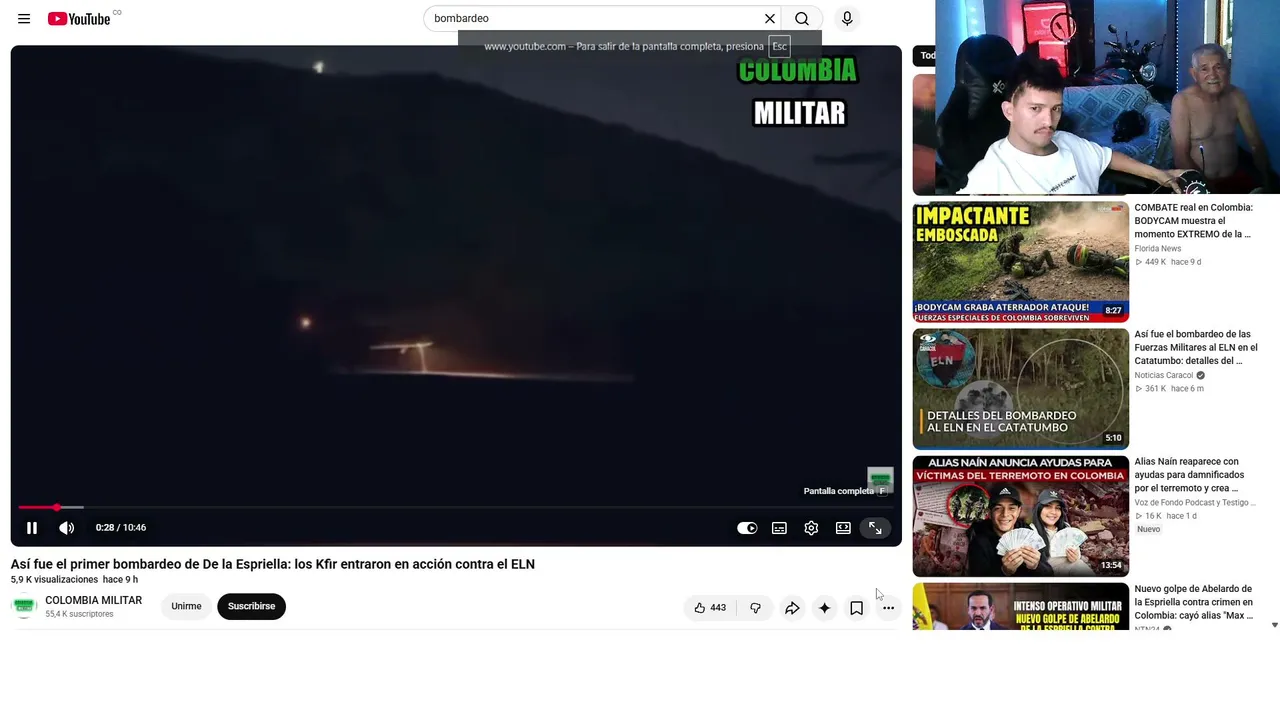Seek on the video progress bar

(x=456, y=508)
